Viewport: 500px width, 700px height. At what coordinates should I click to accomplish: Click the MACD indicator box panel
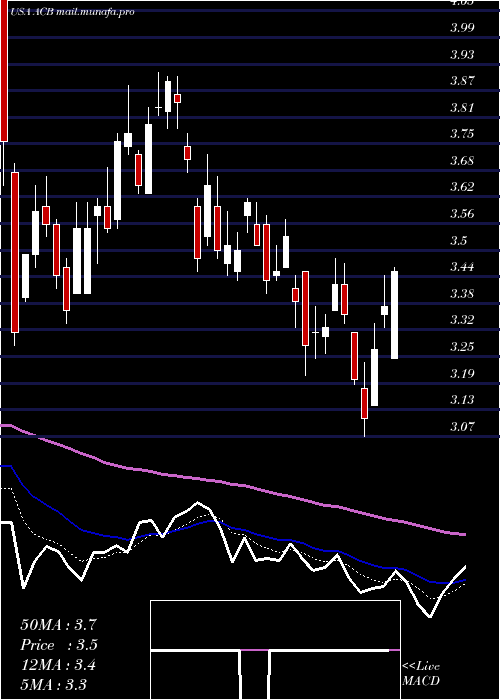click(x=275, y=650)
